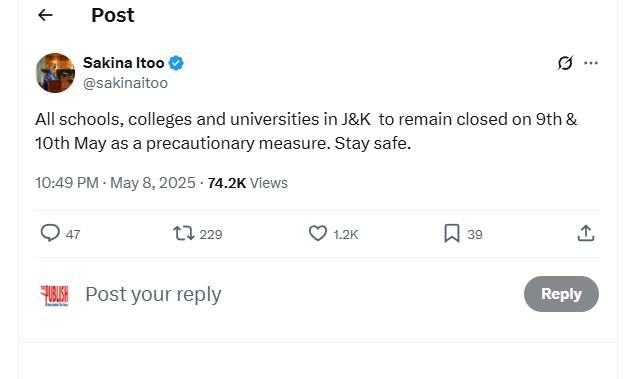The height and width of the screenshot is (379, 637).
Task: Share the post via the upload arrow icon
Action: pos(586,233)
